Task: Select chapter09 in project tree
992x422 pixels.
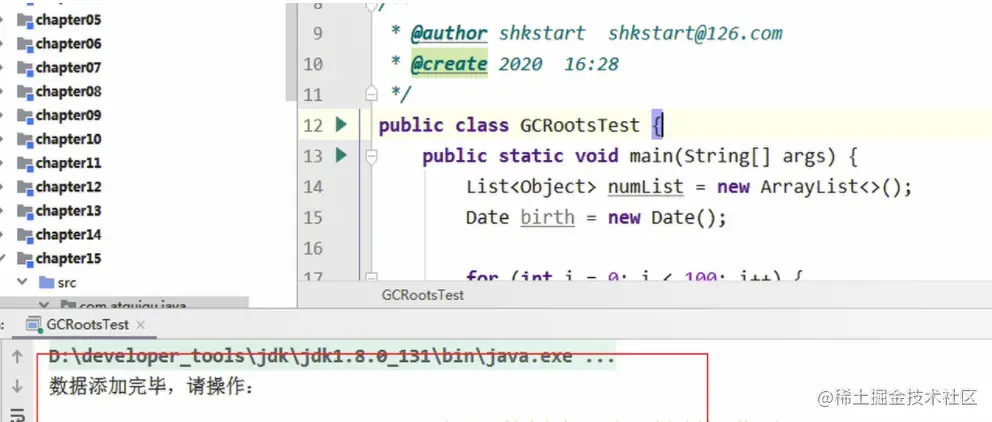Action: pos(68,116)
